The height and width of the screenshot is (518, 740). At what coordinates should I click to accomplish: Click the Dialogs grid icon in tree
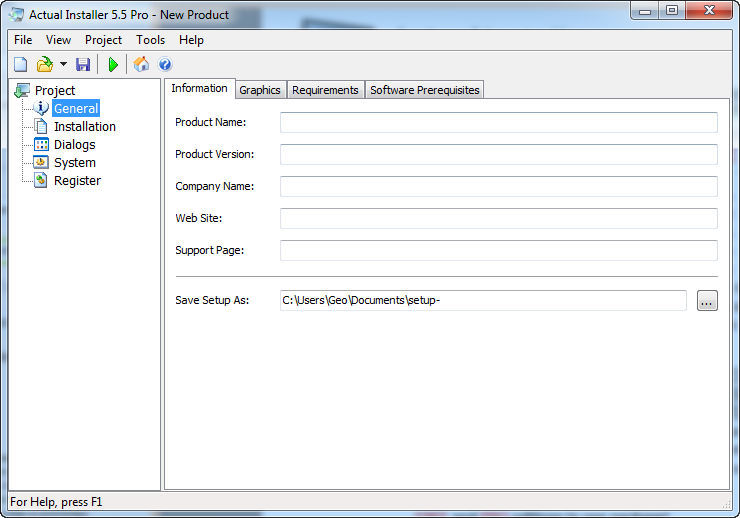tap(41, 144)
